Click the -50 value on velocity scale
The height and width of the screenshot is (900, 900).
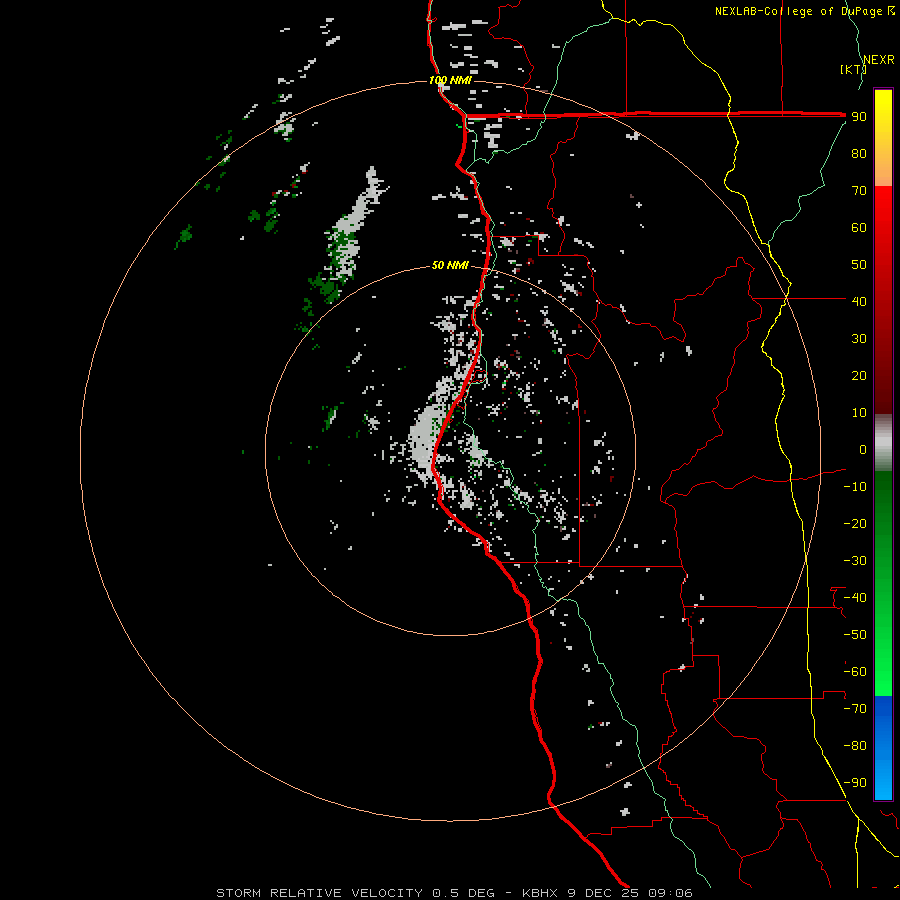tap(855, 635)
